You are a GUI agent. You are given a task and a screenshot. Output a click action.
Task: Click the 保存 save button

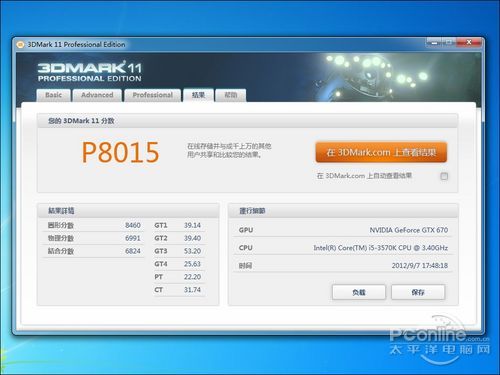pyautogui.click(x=418, y=292)
